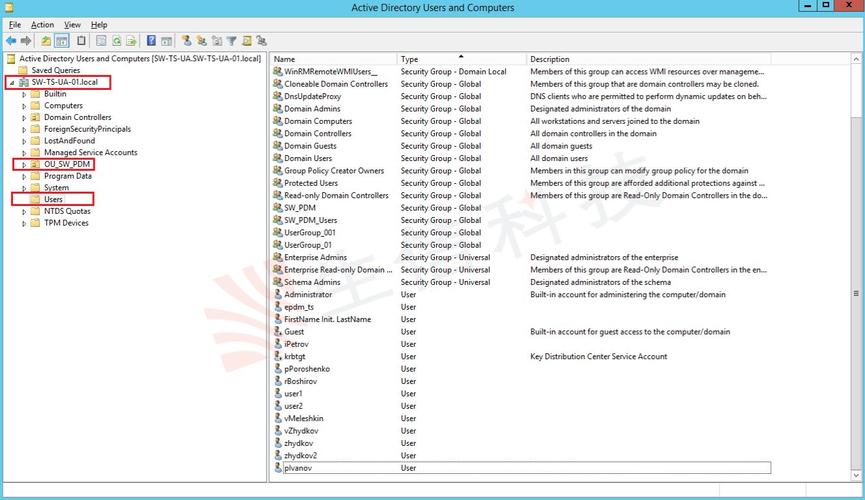Click the vertical scrollbar of the list
This screenshot has height=500, width=865.
pos(856,293)
